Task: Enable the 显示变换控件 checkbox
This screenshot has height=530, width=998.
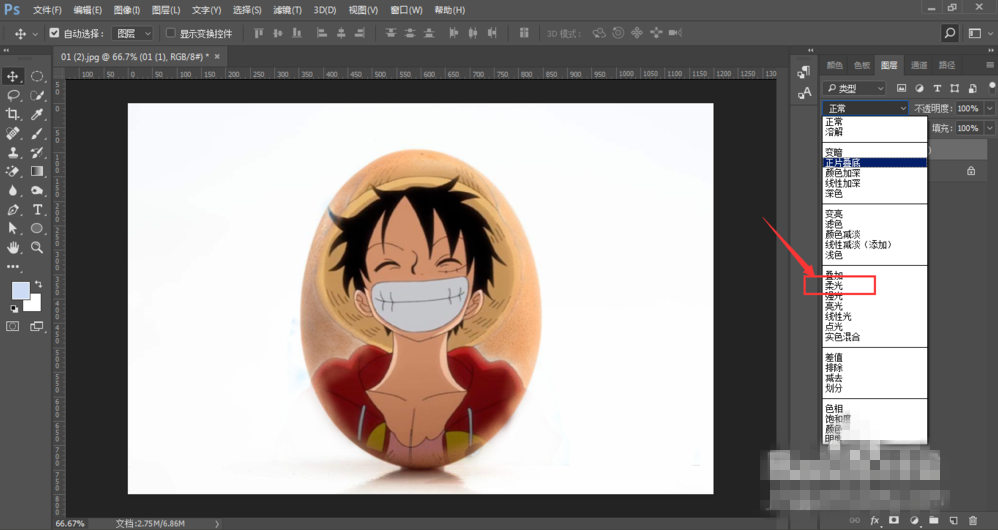Action: [x=171, y=33]
